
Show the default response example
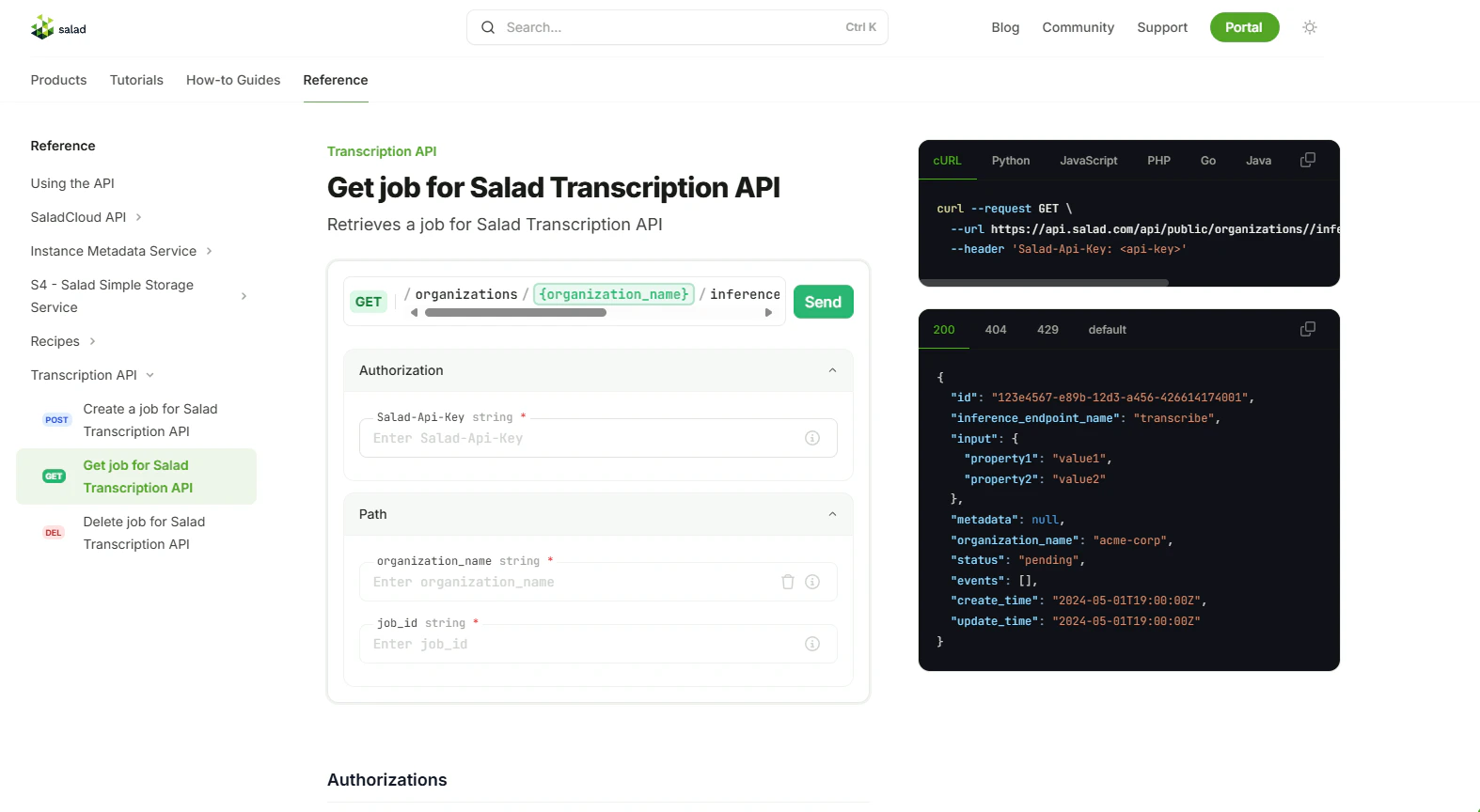point(1107,330)
